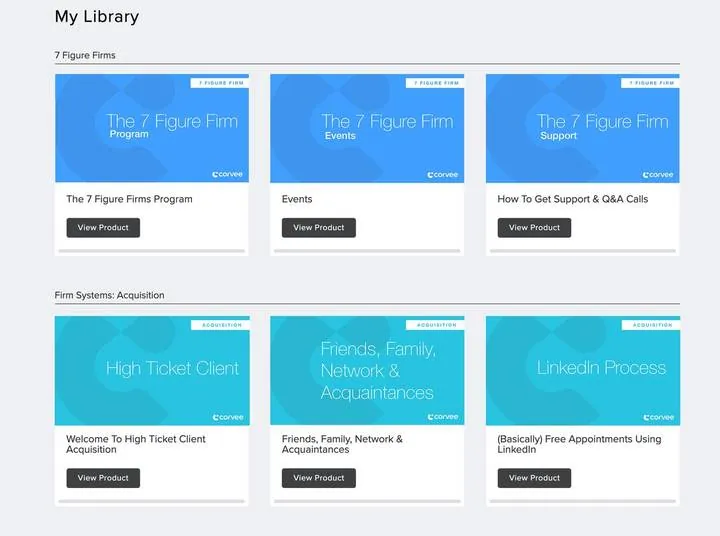Click View Product under Welcome To High Ticket Client Acquisition

coord(103,478)
